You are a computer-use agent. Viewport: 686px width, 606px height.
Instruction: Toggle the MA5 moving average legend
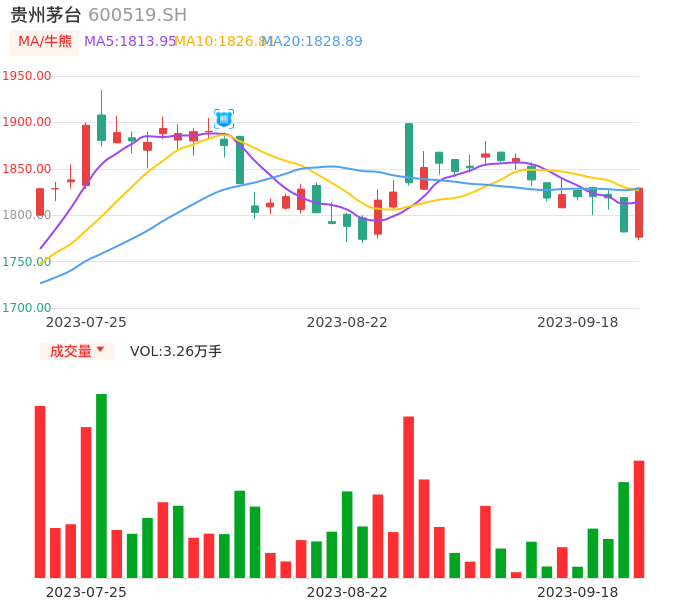(x=130, y=42)
